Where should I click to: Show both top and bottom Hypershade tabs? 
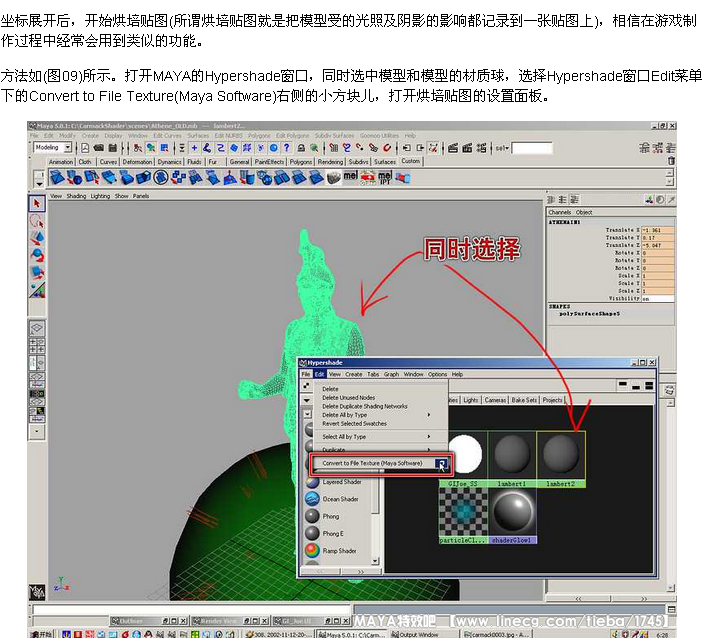pyautogui.click(x=649, y=385)
